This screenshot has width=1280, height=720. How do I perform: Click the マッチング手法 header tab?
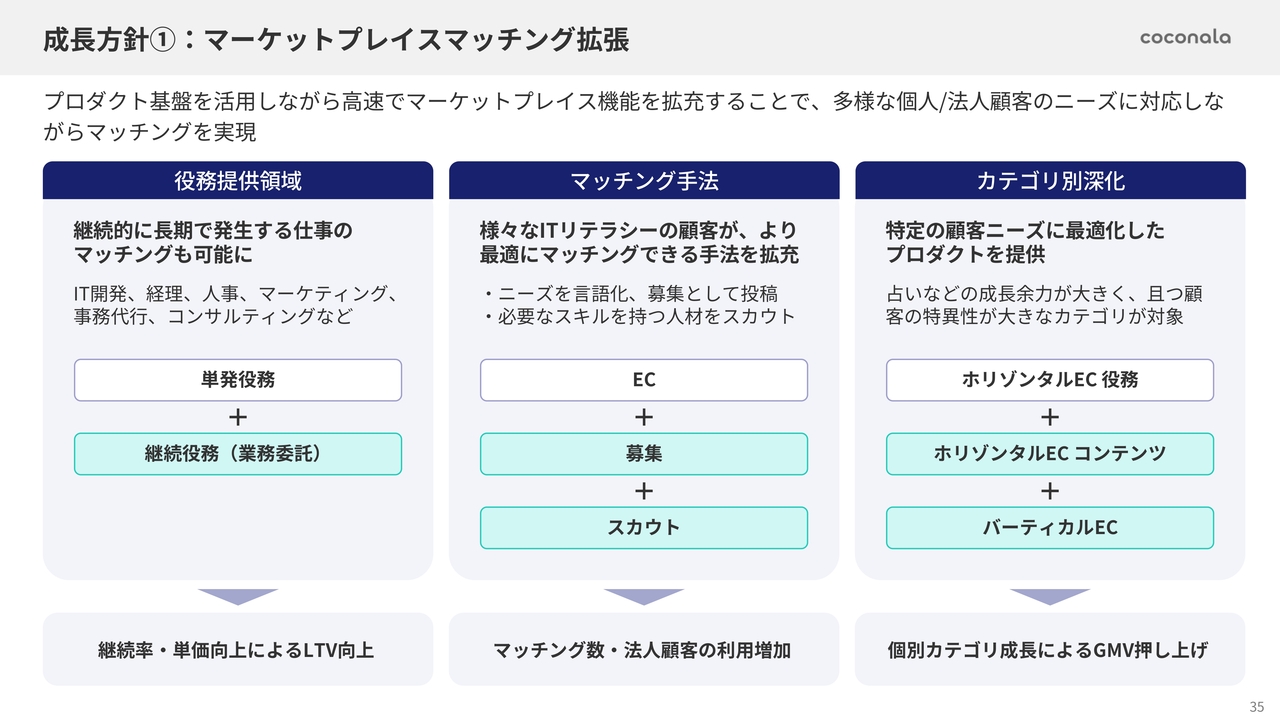[x=644, y=181]
